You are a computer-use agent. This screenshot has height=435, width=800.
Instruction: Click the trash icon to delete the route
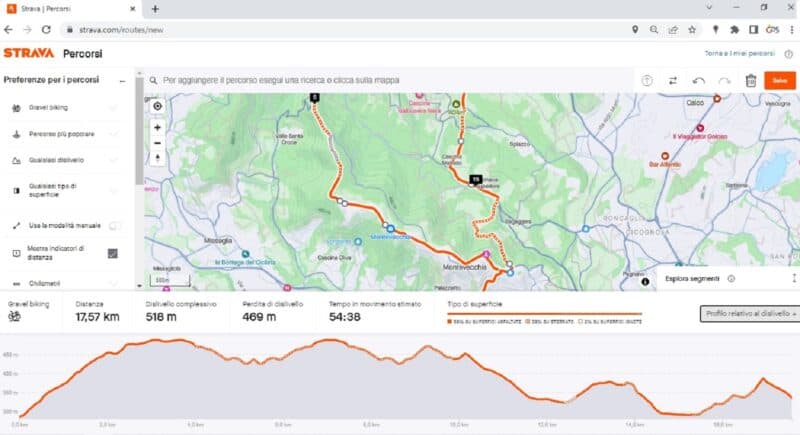(751, 81)
